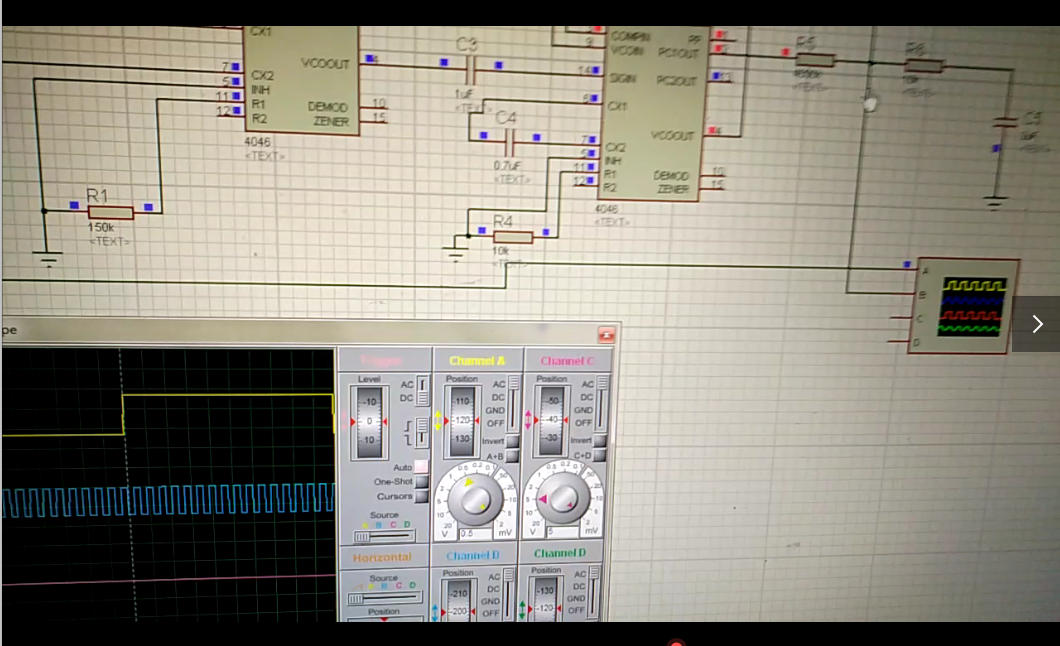Click the '<TEXT>' label under the left 4046

tap(264, 156)
